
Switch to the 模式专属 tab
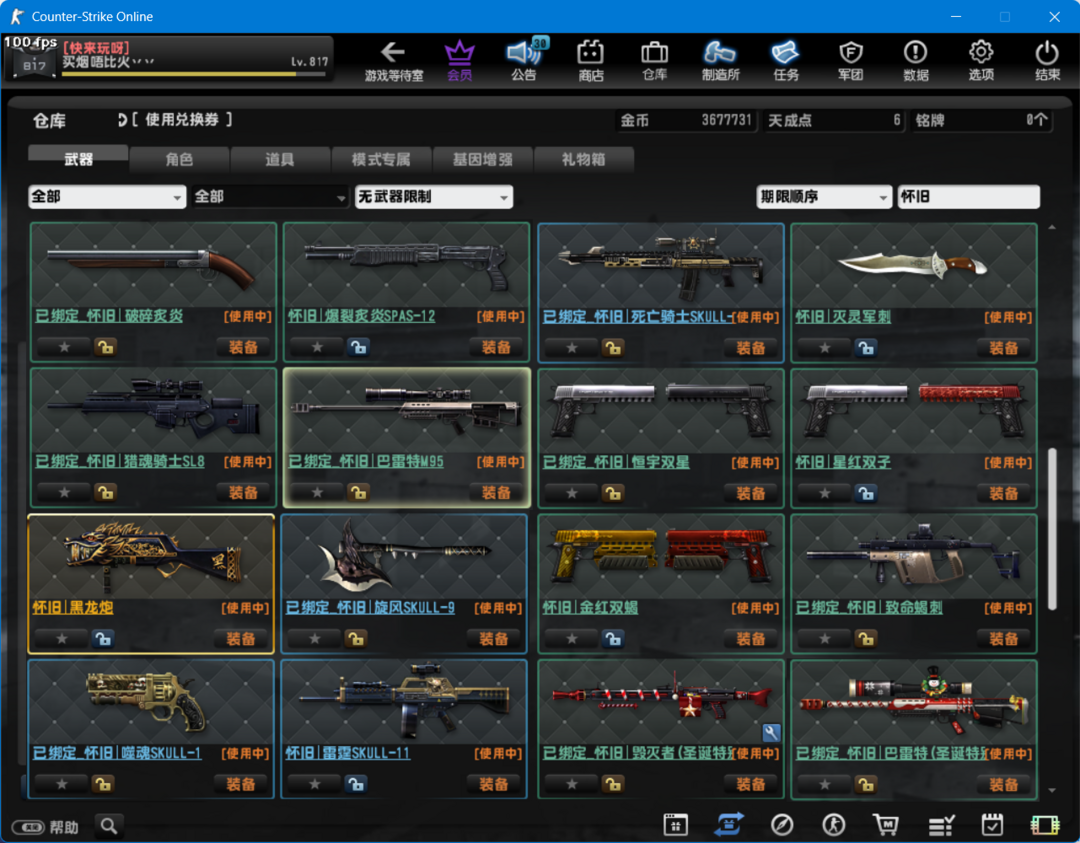click(381, 159)
